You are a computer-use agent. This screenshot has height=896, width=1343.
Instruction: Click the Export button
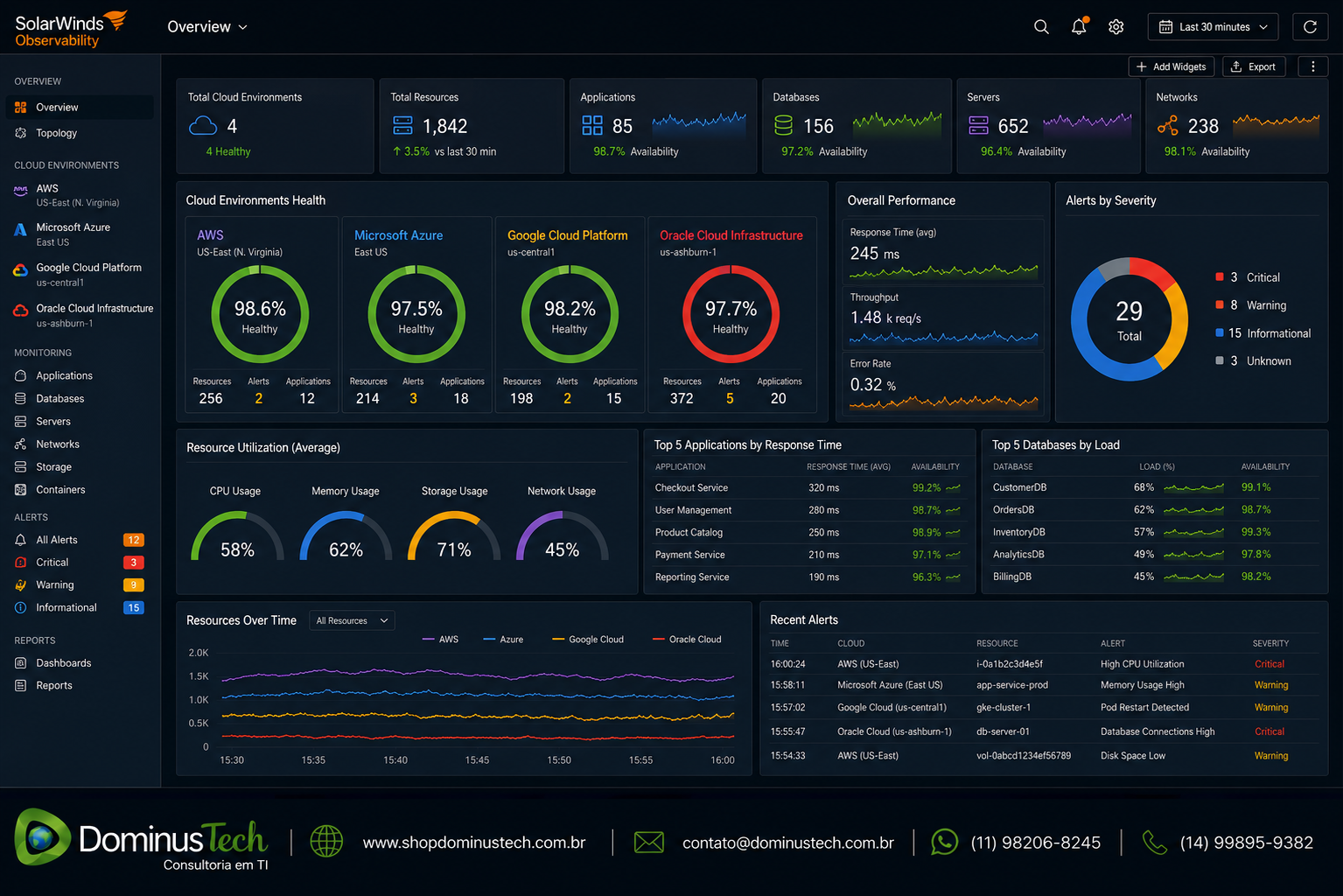tap(1253, 66)
